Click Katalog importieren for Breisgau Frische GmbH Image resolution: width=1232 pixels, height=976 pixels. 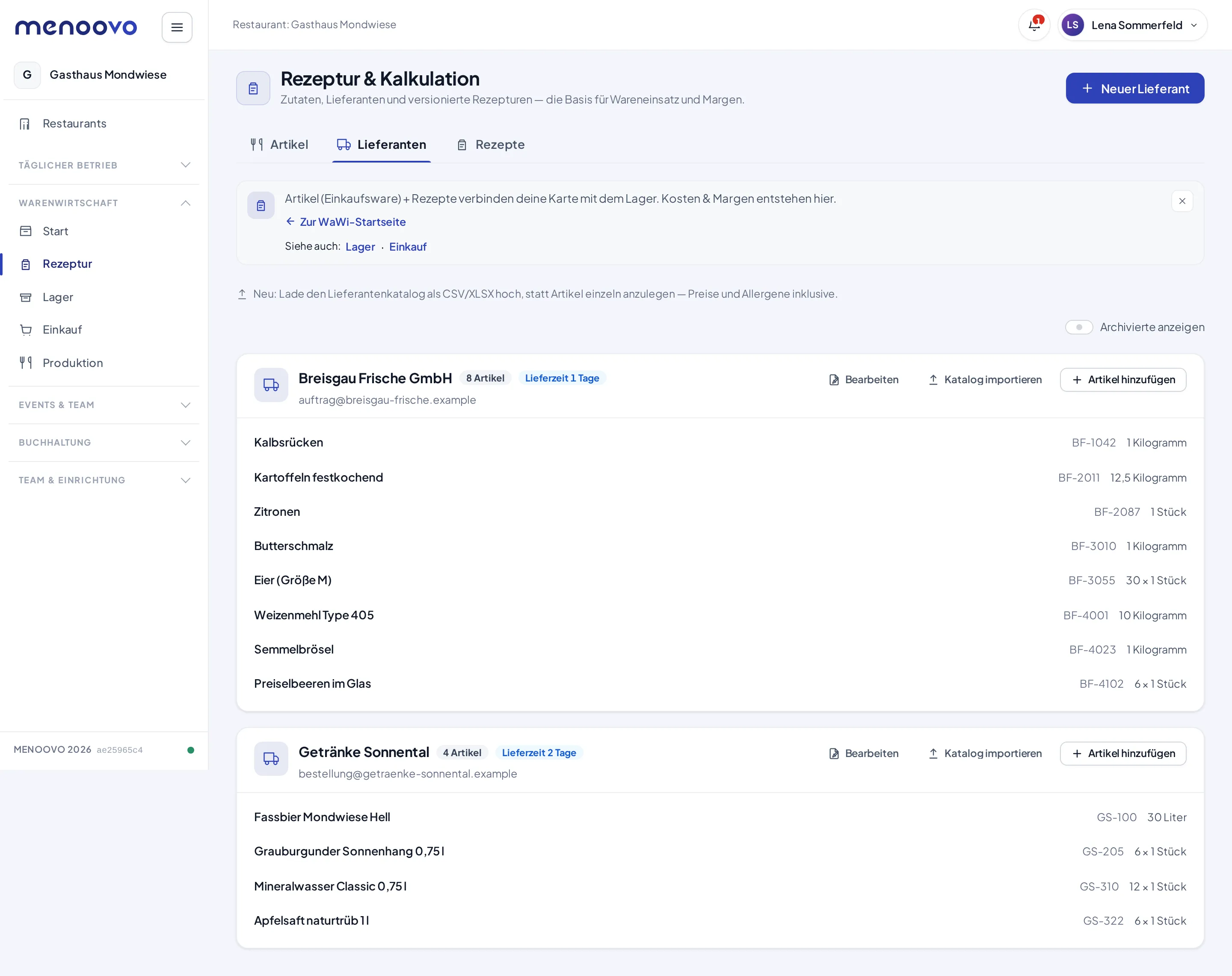(985, 379)
